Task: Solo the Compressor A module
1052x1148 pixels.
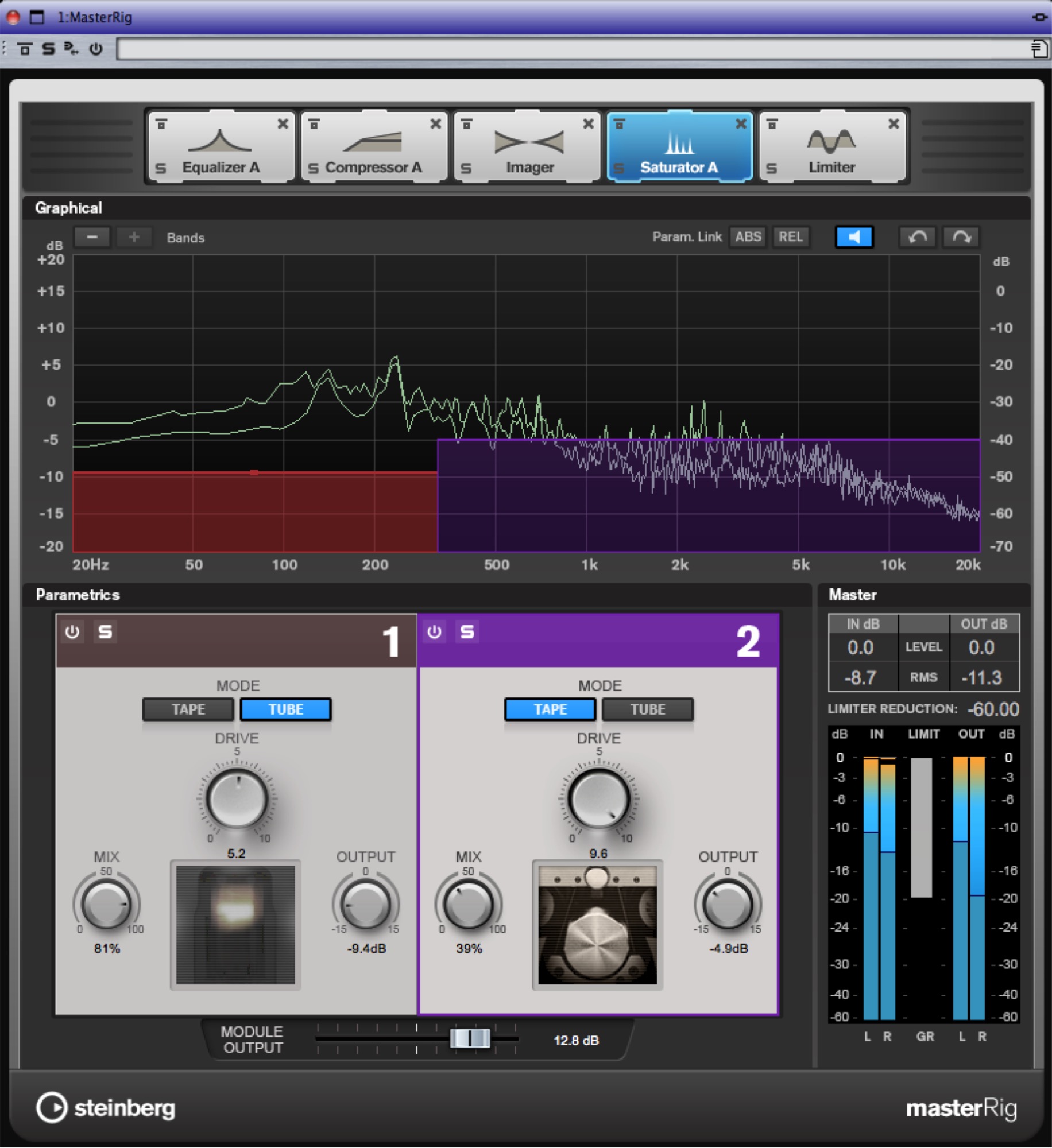Action: [x=313, y=168]
